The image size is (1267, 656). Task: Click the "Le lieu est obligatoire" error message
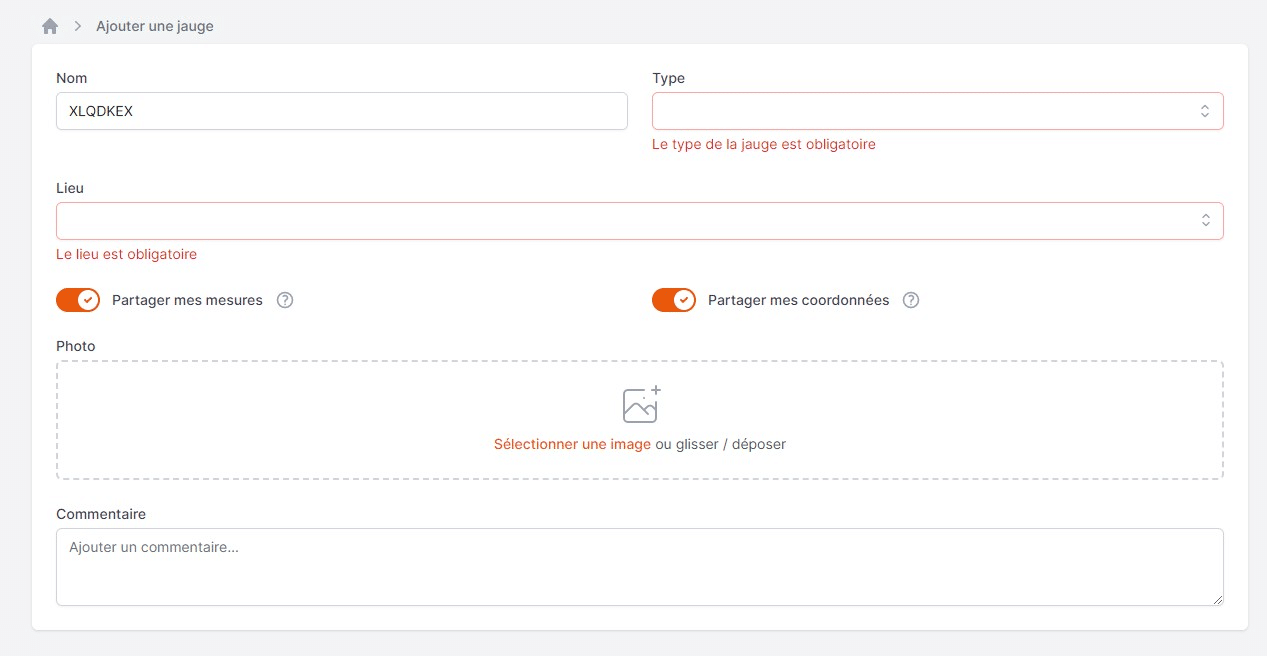point(126,254)
